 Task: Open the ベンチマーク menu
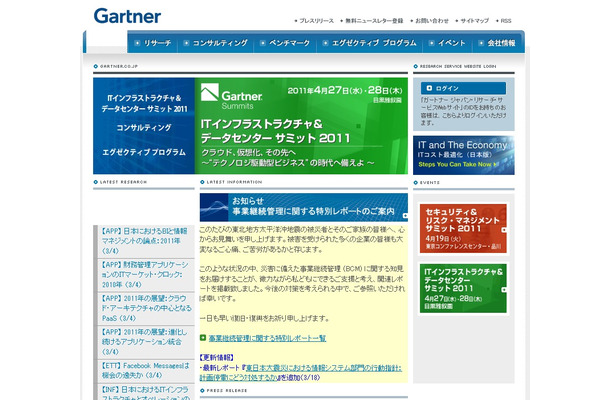pos(289,43)
